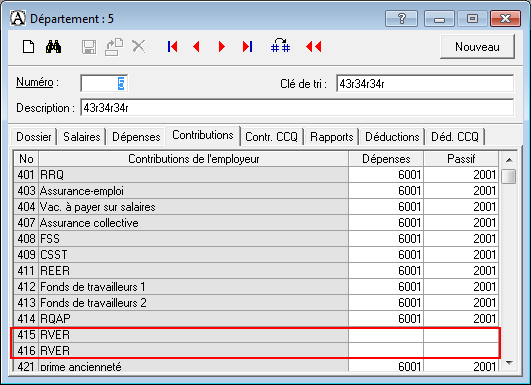Select the Assurance-emploi row

256,191
